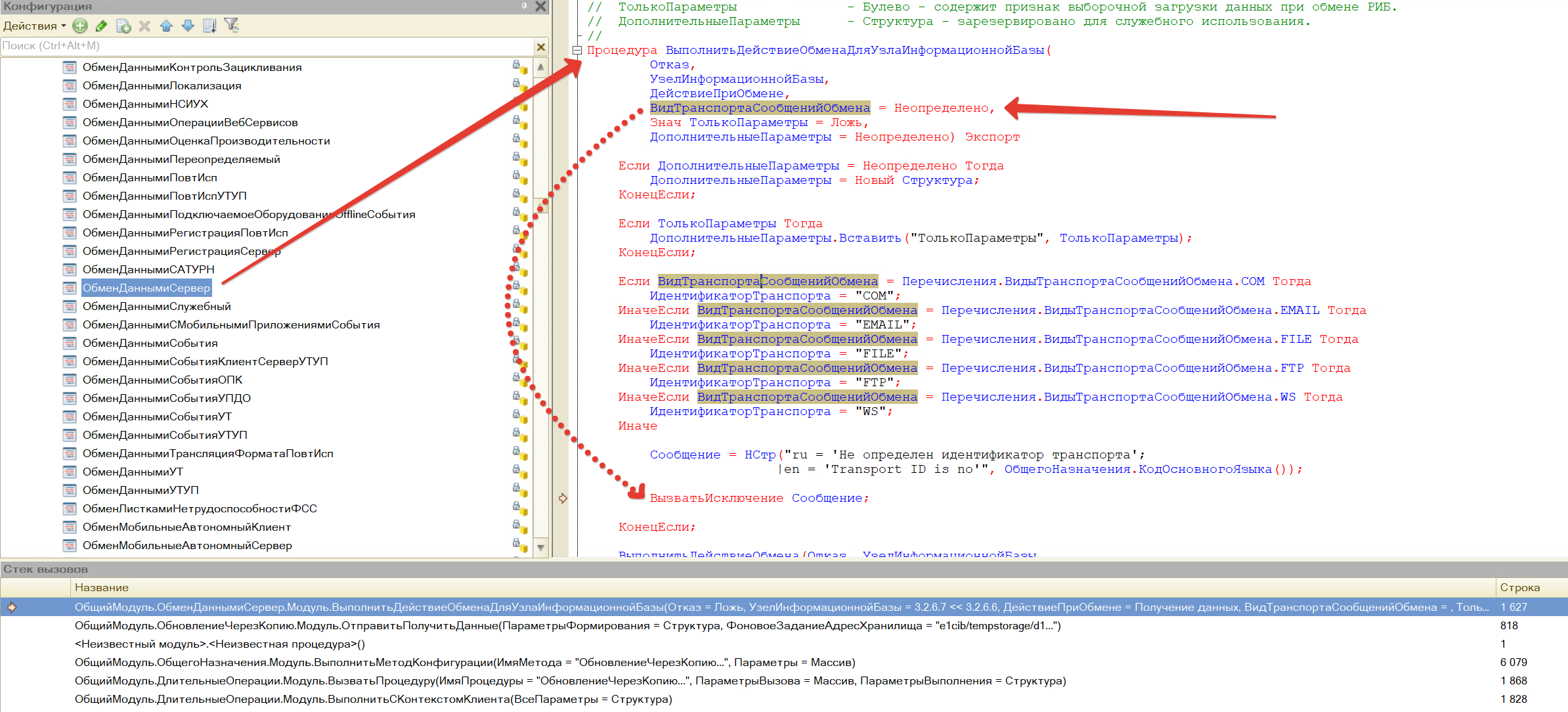Click module icon beside ОбменДаннымиСобытияУПДО
The height and width of the screenshot is (712, 1568).
click(x=70, y=398)
